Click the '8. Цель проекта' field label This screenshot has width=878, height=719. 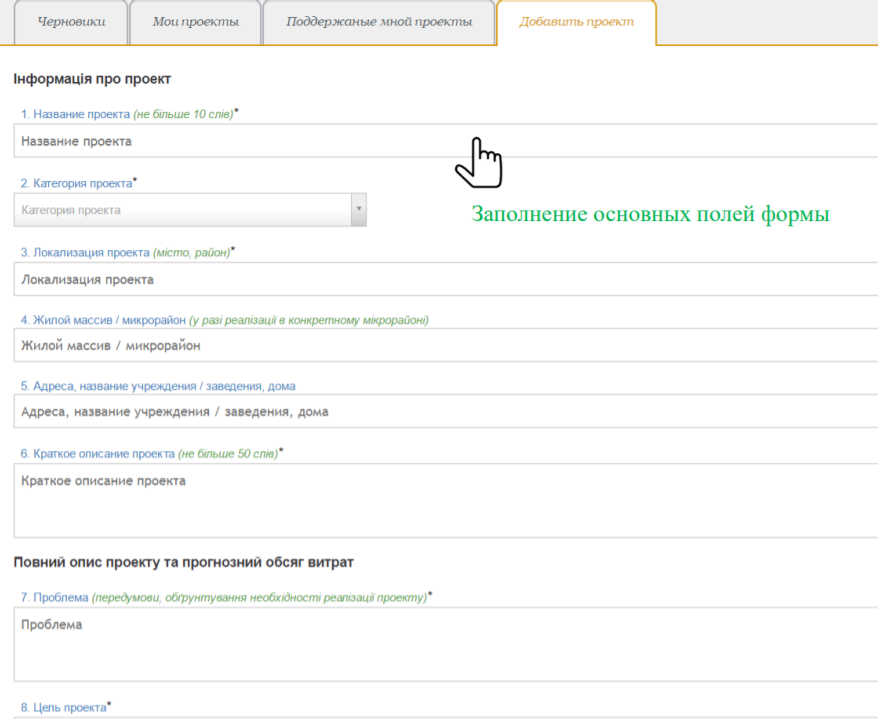[x=63, y=708]
